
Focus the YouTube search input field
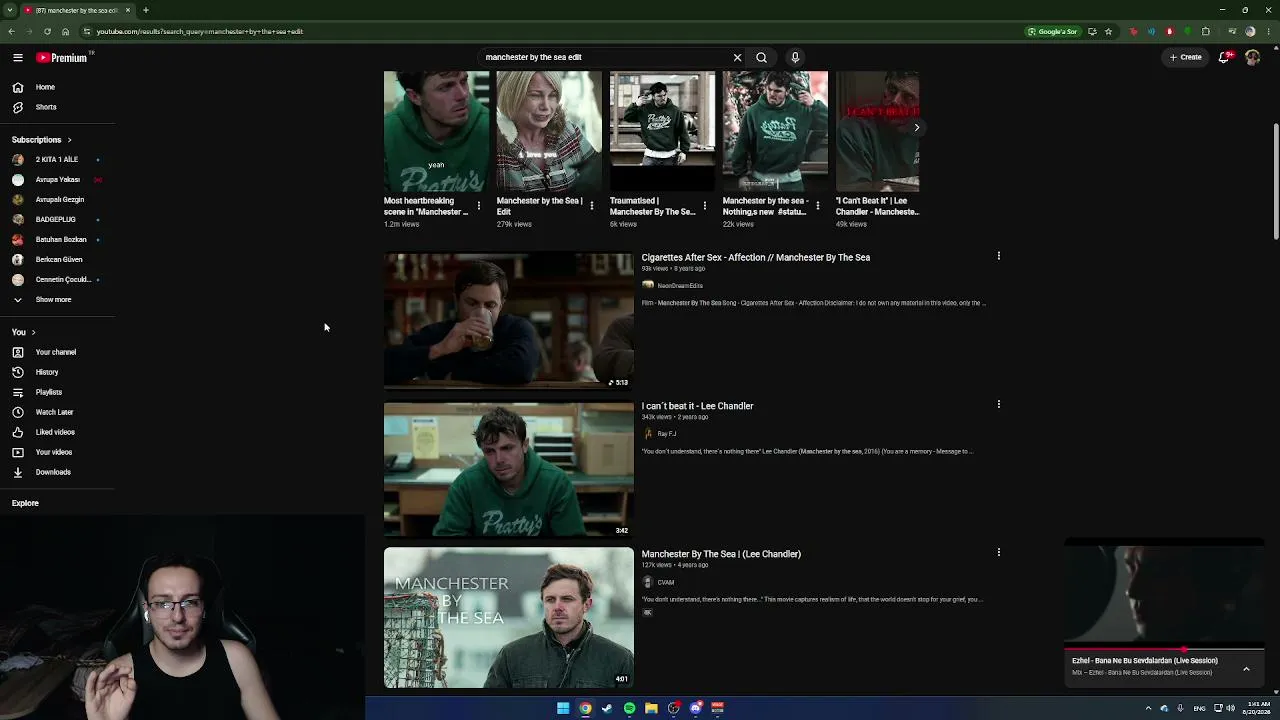pyautogui.click(x=605, y=57)
